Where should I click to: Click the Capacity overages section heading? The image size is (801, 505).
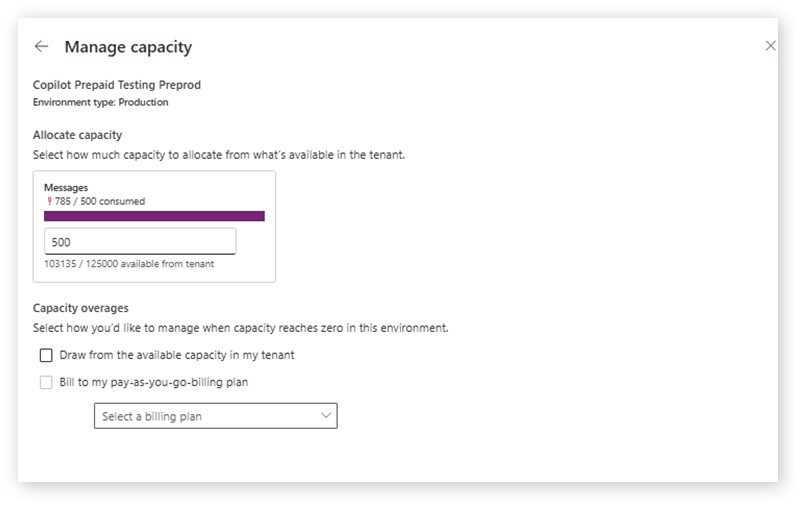[80, 308]
